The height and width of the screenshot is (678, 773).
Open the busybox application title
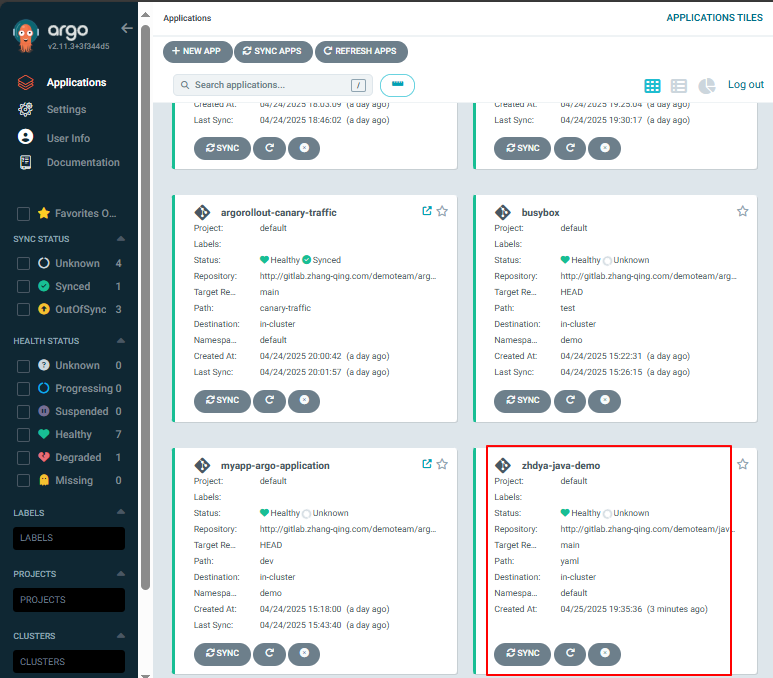point(540,213)
